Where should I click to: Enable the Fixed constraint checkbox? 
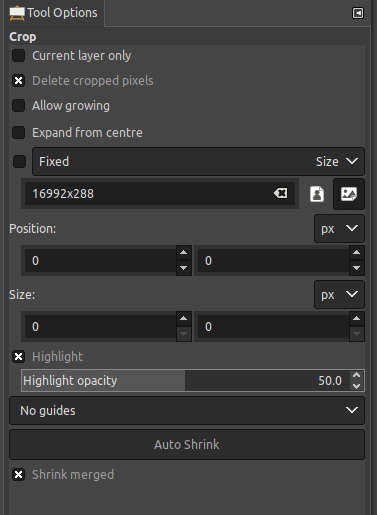pos(19,162)
